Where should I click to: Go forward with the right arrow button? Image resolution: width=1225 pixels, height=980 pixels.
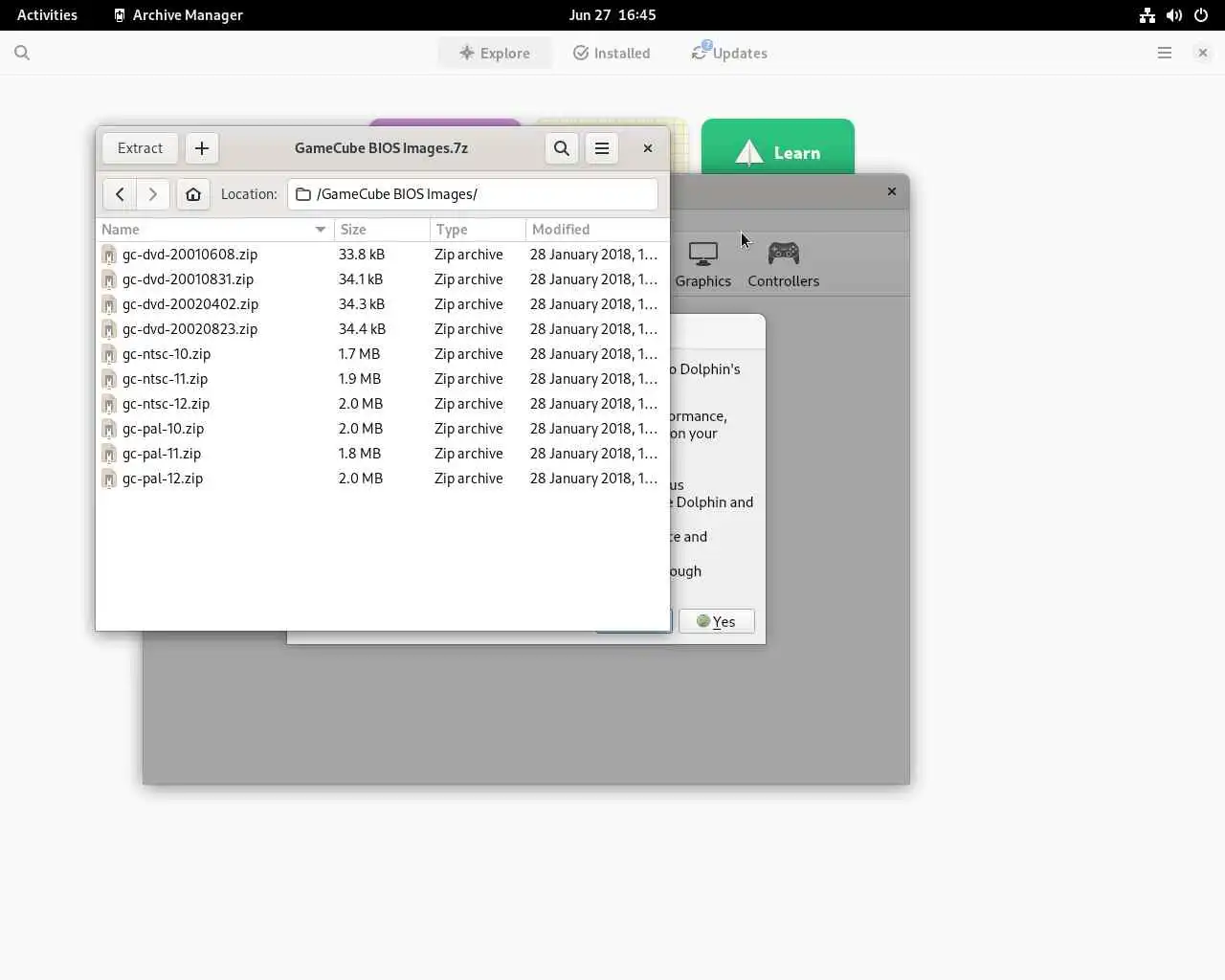click(152, 194)
